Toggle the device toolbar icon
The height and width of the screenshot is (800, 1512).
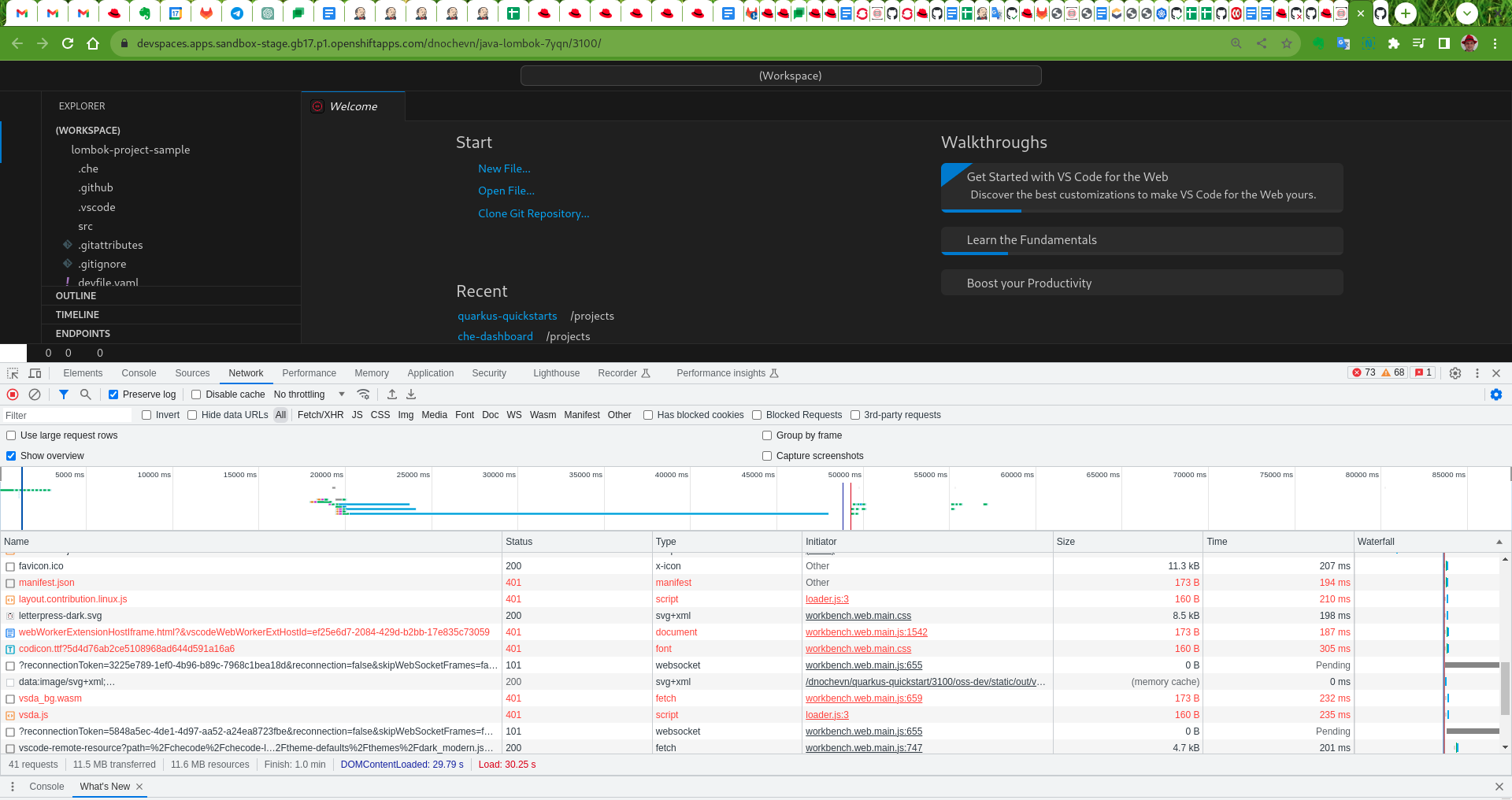tap(35, 373)
